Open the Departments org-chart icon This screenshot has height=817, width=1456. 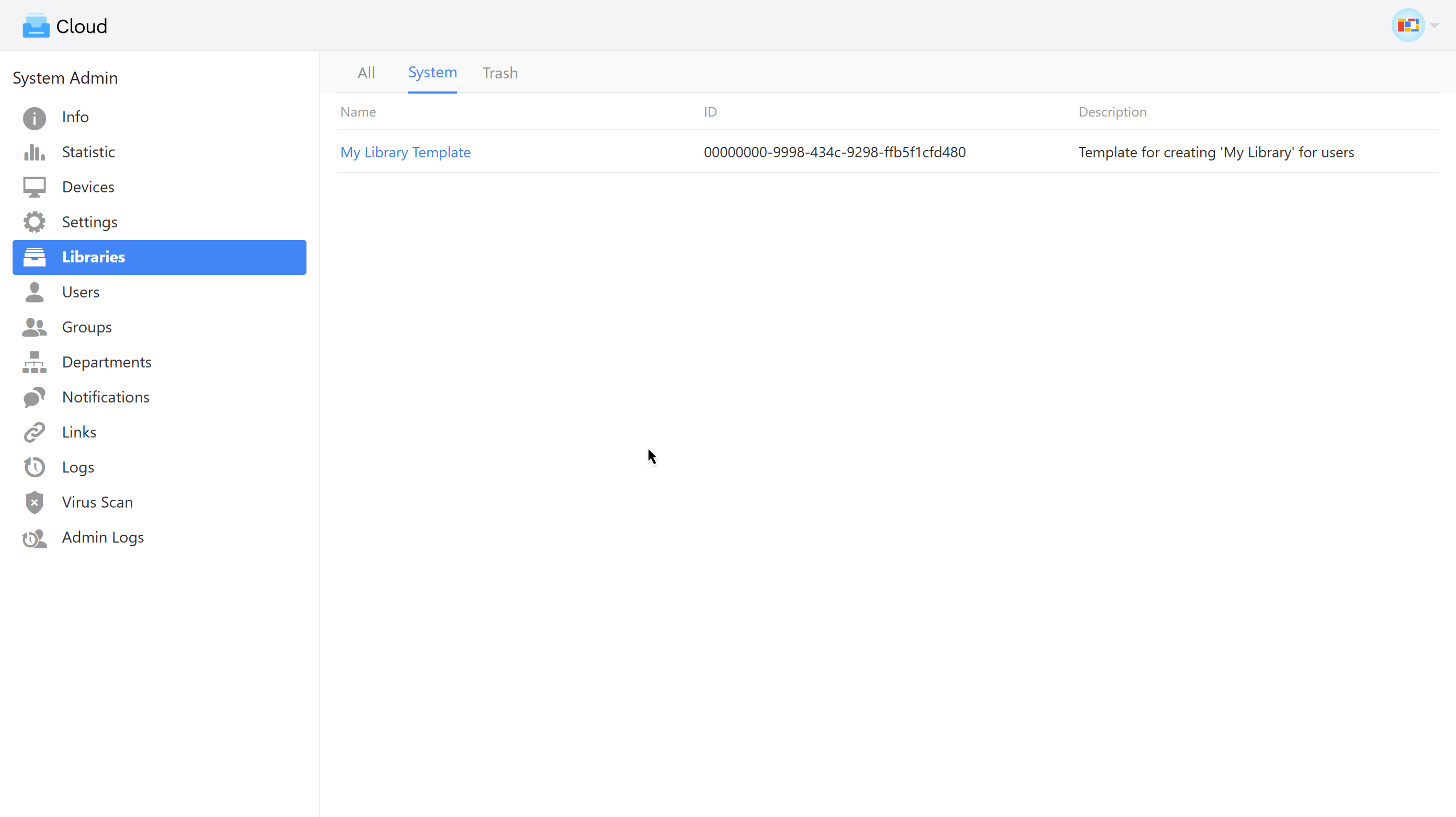pyautogui.click(x=35, y=362)
